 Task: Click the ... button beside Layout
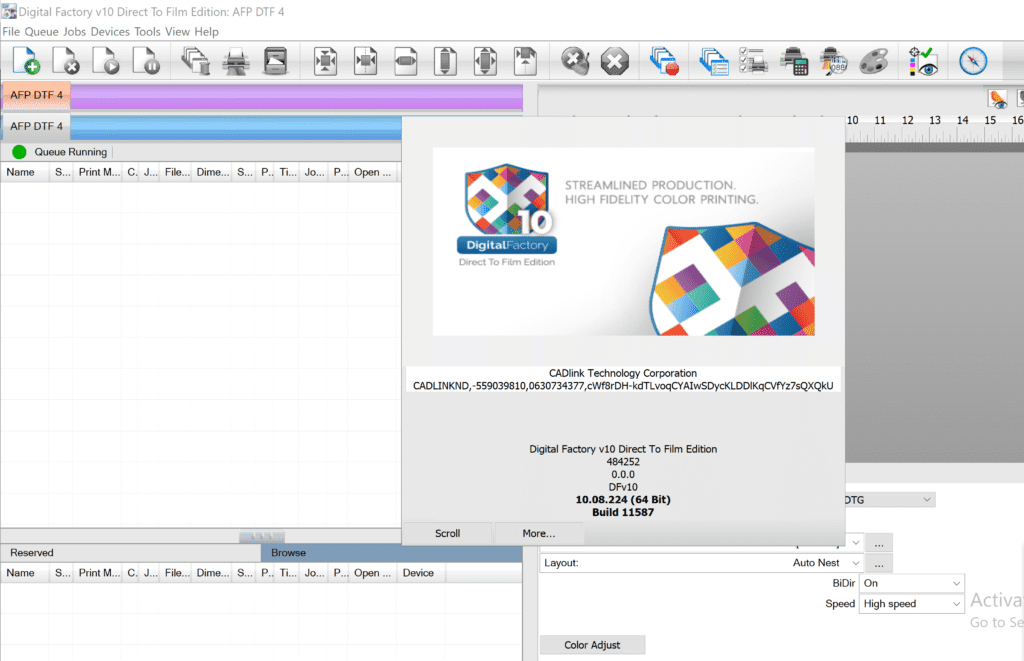click(x=879, y=563)
